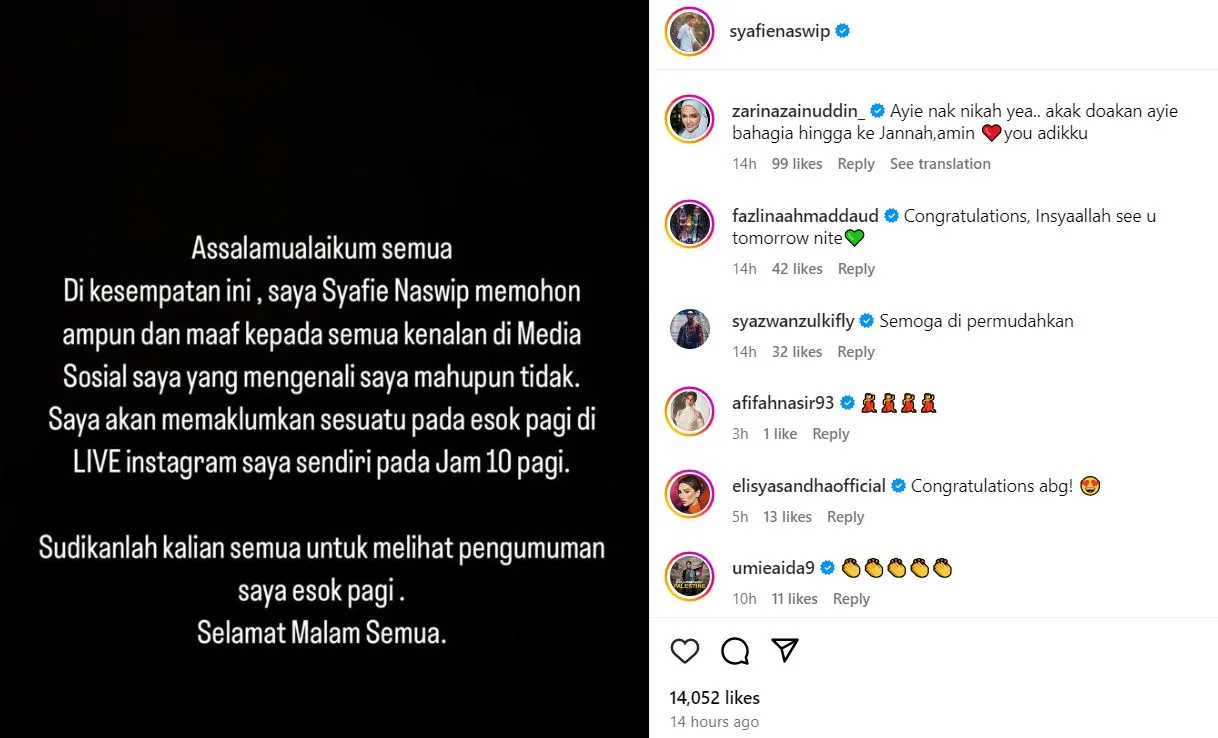Open syazwanzulkifly avatar
This screenshot has height=738, width=1218.
tap(689, 329)
